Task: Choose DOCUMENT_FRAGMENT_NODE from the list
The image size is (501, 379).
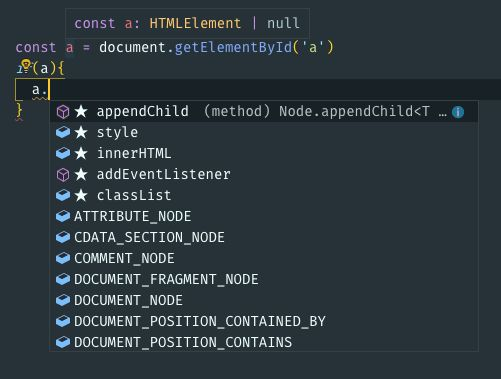Action: click(x=264, y=279)
